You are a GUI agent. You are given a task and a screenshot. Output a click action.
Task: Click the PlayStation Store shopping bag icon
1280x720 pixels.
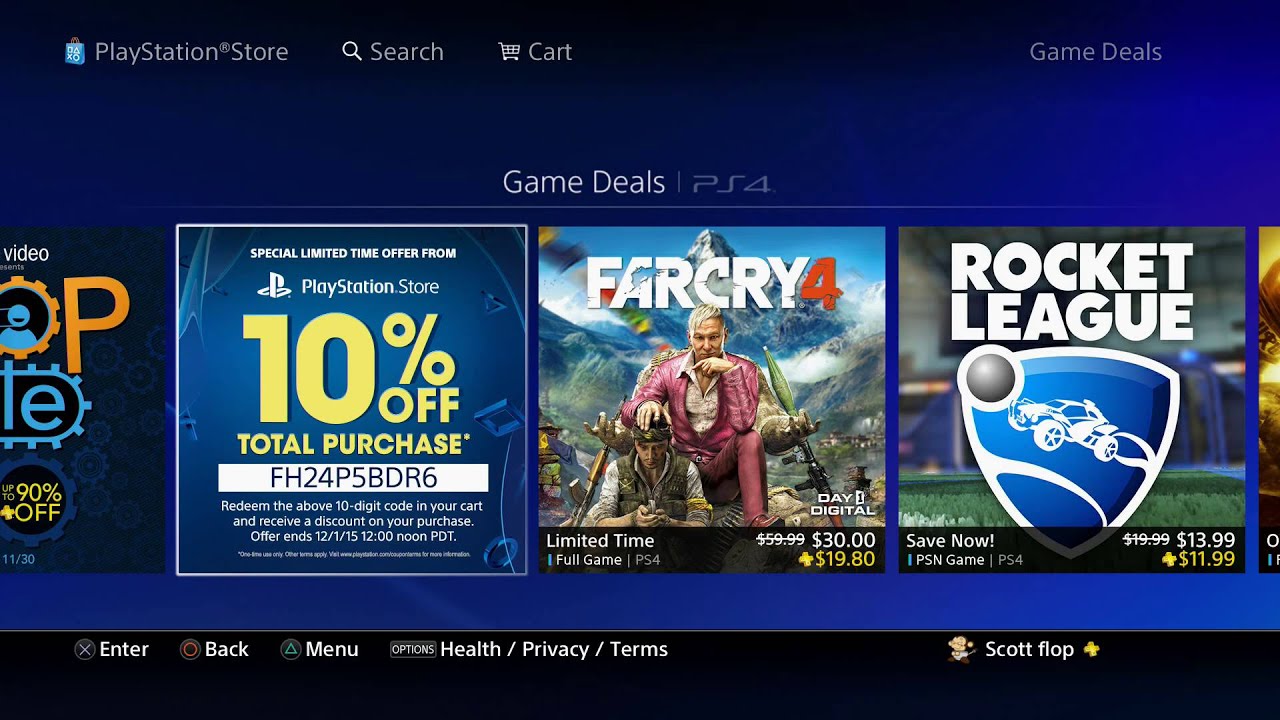click(74, 51)
